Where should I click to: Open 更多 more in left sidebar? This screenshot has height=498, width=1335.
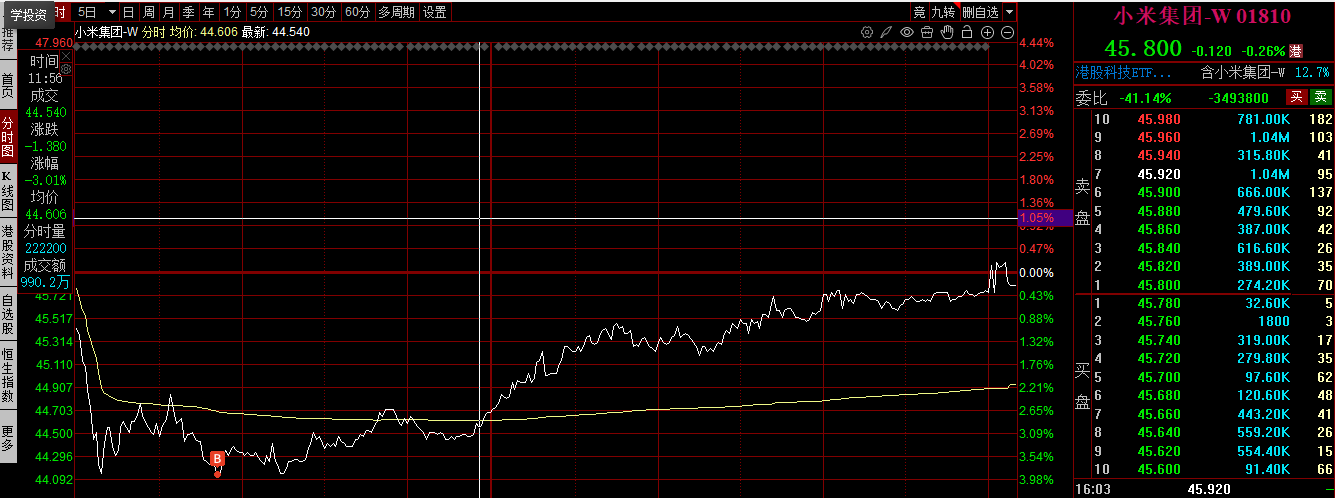tap(8, 438)
